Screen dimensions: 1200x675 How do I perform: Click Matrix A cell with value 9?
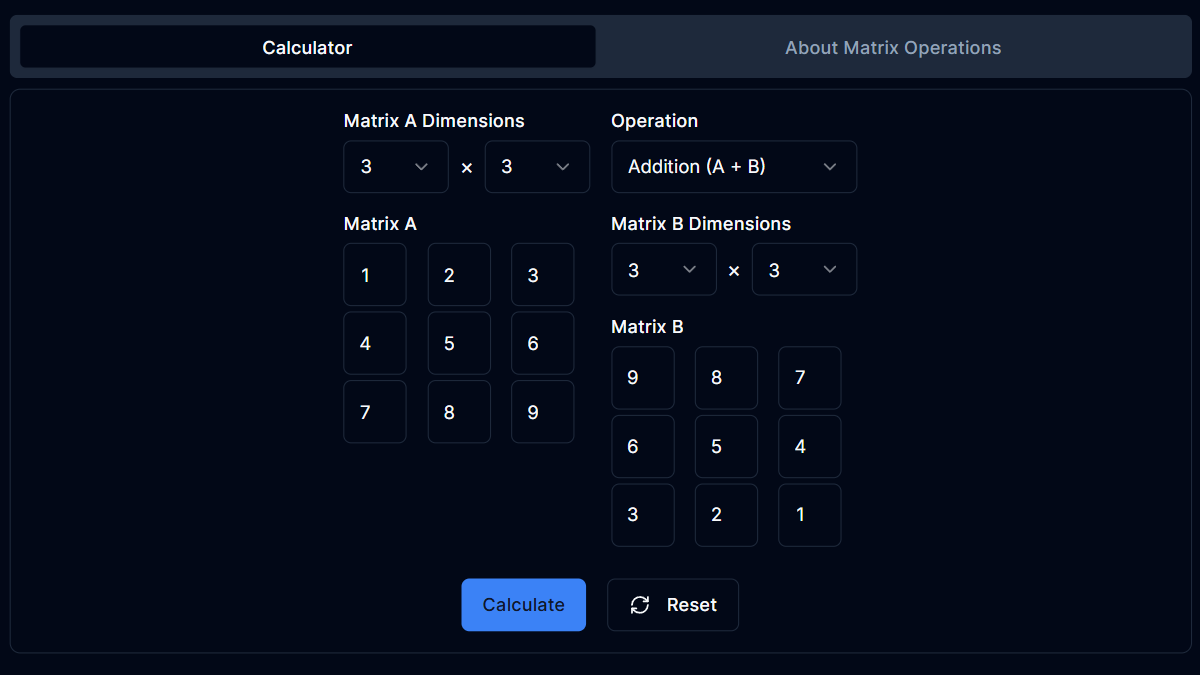(542, 411)
